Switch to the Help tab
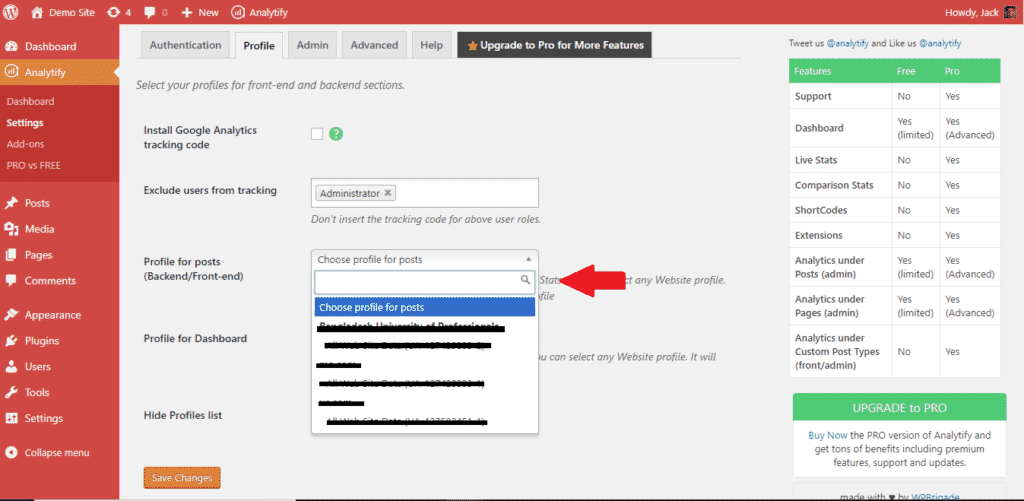Viewport: 1024px width, 501px height. [432, 45]
